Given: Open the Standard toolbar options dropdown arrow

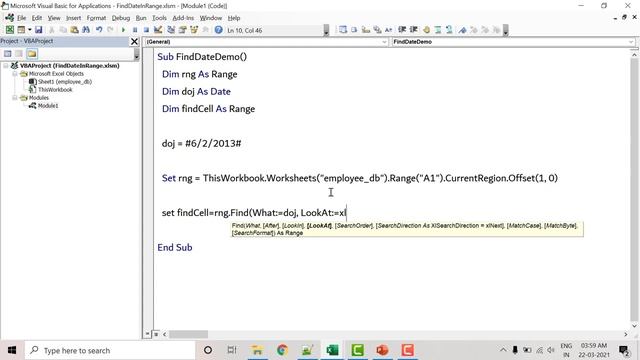Looking at the screenshot, I should coord(326,30).
